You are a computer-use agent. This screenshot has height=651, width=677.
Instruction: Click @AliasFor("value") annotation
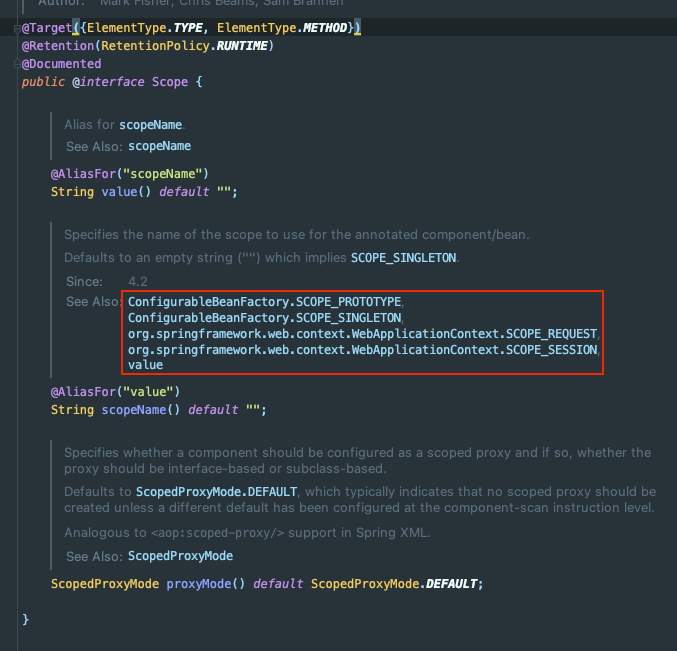point(115,392)
